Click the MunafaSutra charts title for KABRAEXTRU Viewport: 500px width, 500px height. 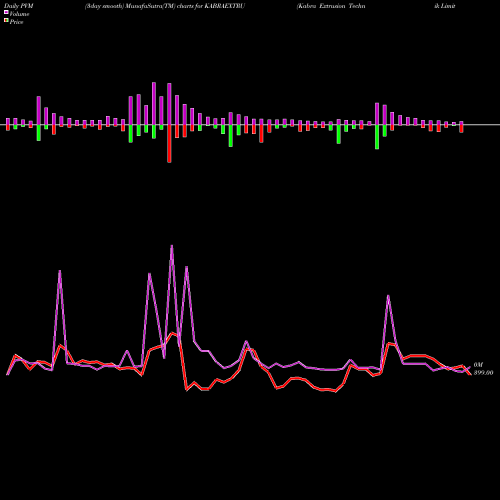point(165,6)
